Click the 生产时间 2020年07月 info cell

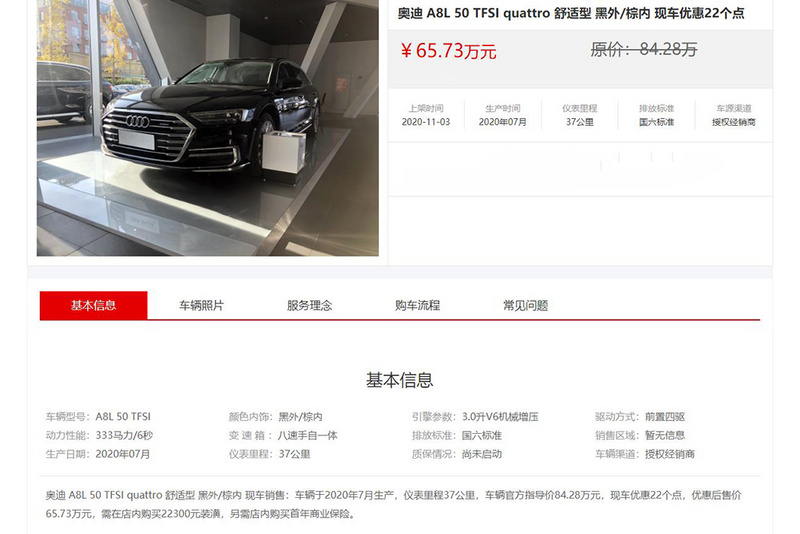point(503,115)
